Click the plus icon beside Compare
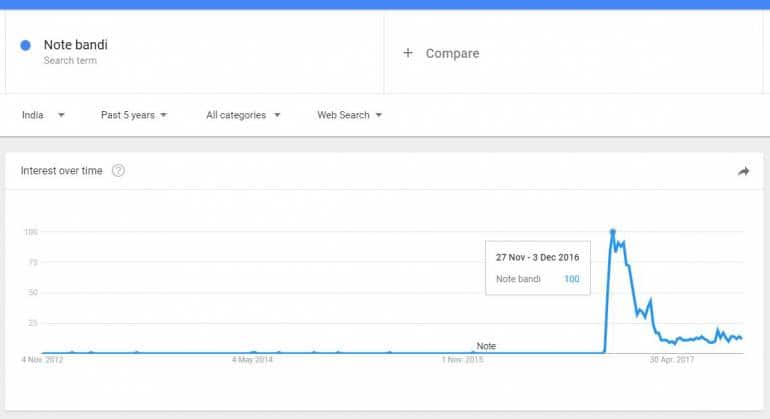 click(408, 53)
